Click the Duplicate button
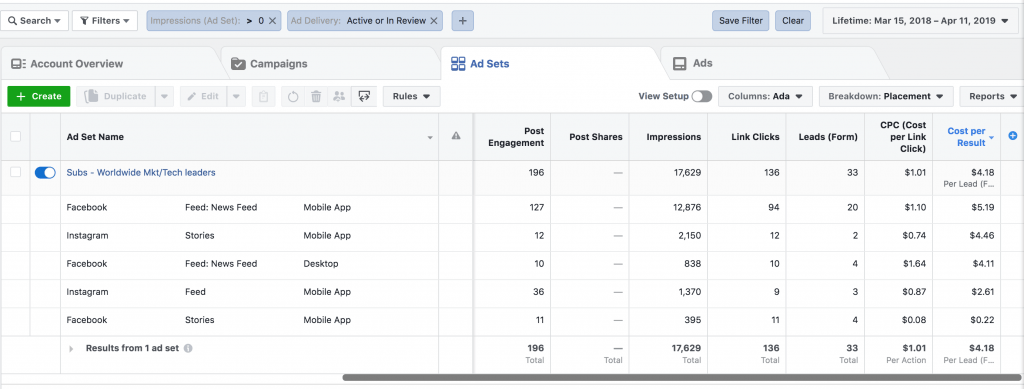Image resolution: width=1024 pixels, height=389 pixels. tap(116, 96)
